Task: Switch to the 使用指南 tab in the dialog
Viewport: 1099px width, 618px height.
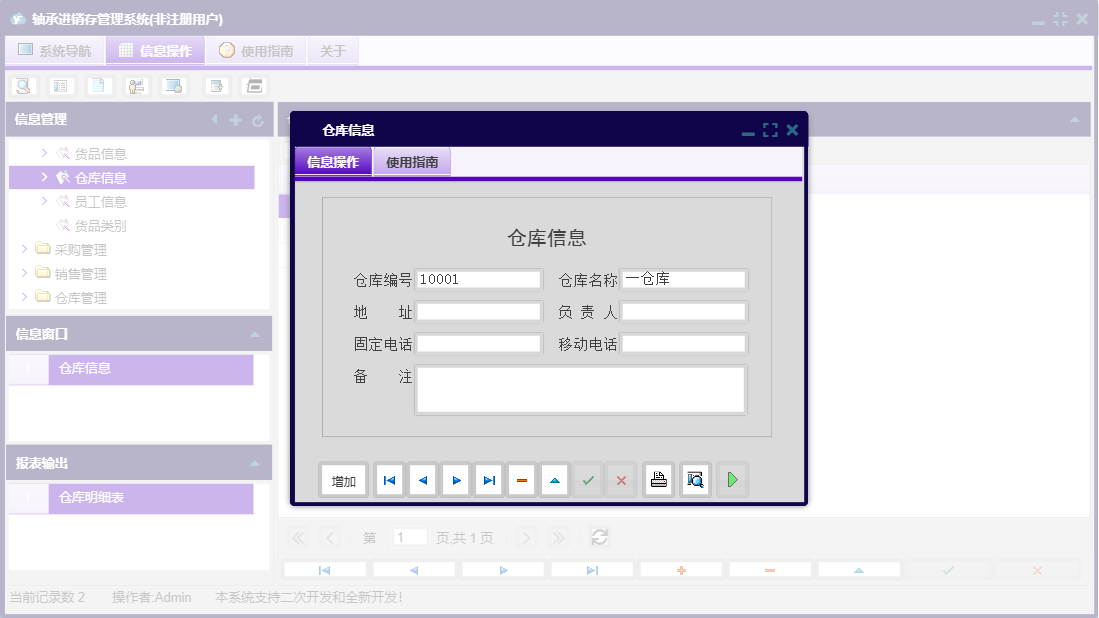Action: pyautogui.click(x=411, y=160)
